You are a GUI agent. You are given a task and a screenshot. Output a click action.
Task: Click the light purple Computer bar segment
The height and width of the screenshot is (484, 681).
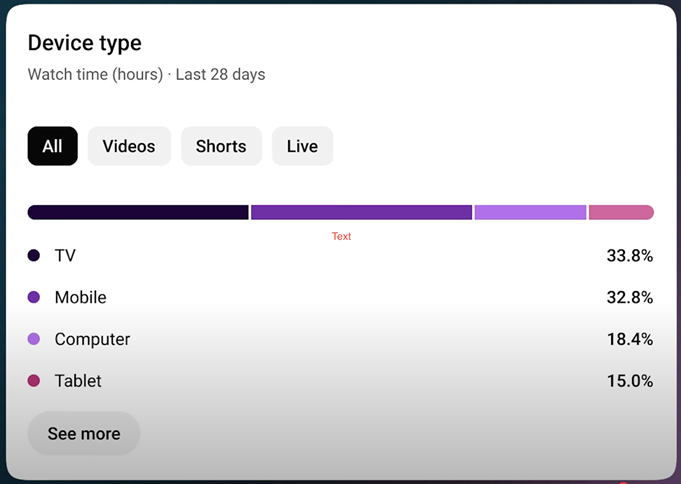[x=530, y=212]
